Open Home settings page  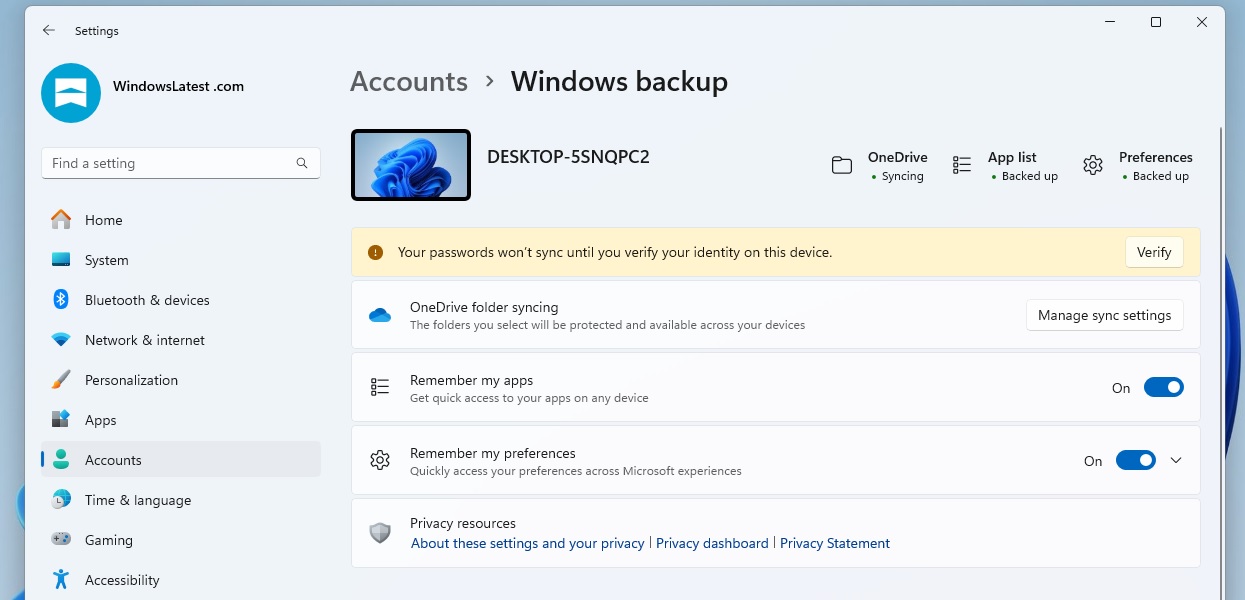181,220
